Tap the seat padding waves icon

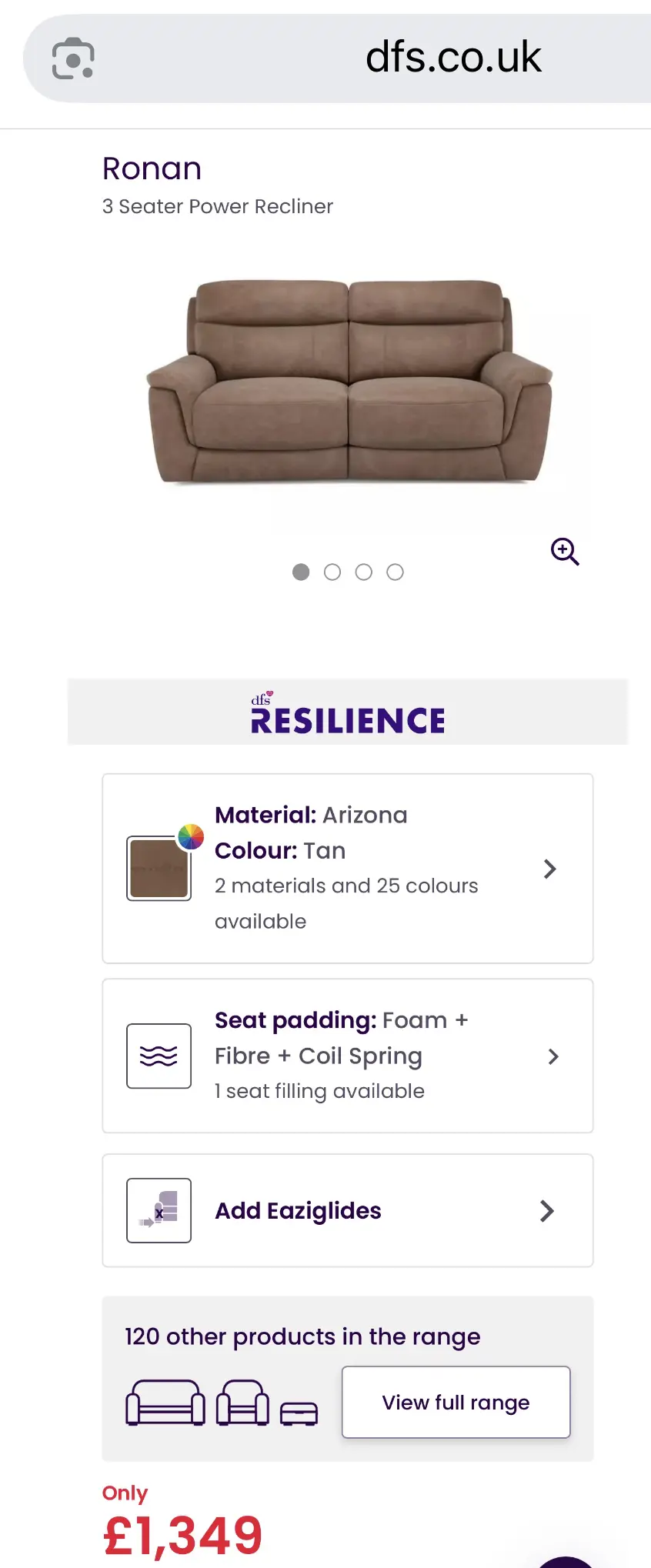159,1056
